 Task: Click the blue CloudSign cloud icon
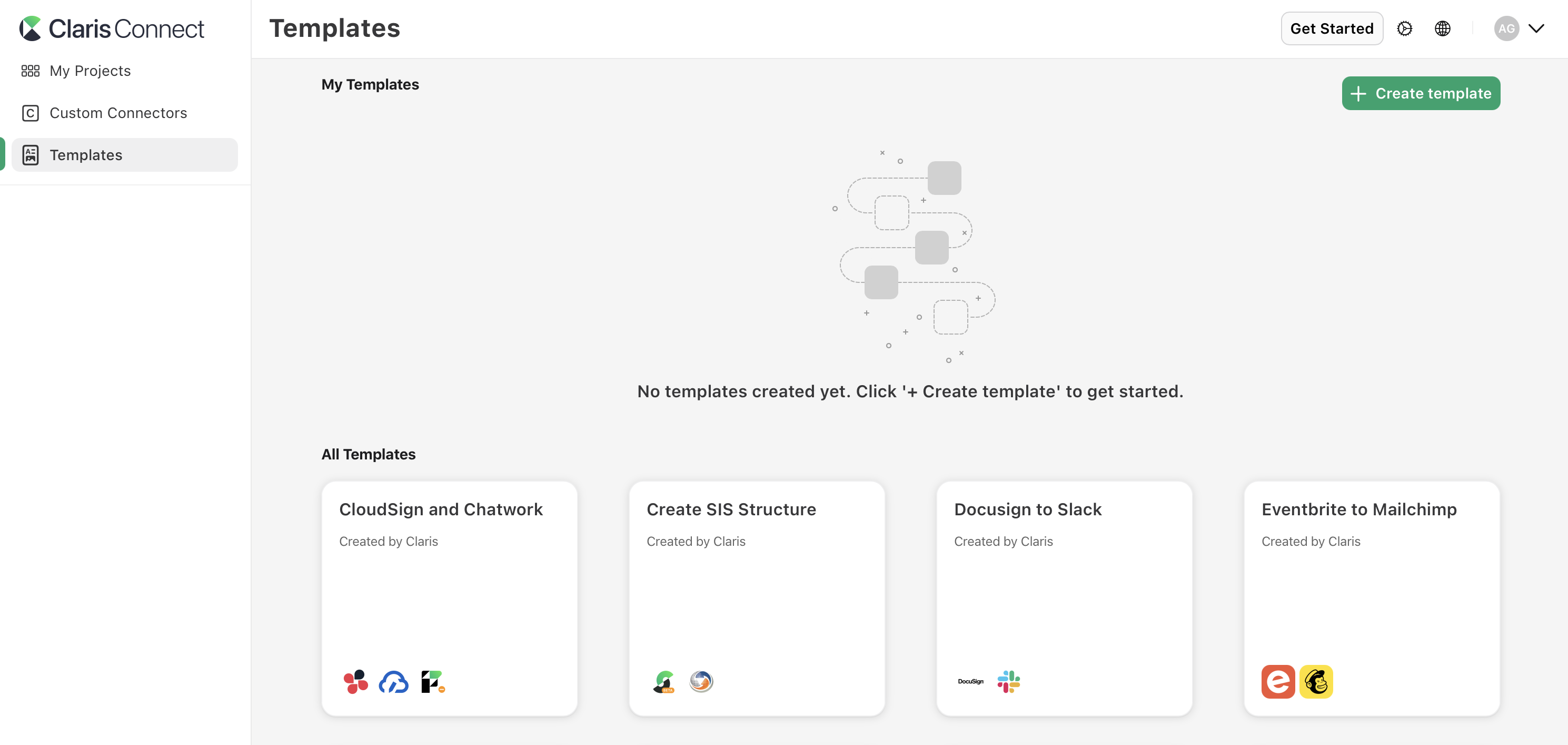tap(393, 682)
